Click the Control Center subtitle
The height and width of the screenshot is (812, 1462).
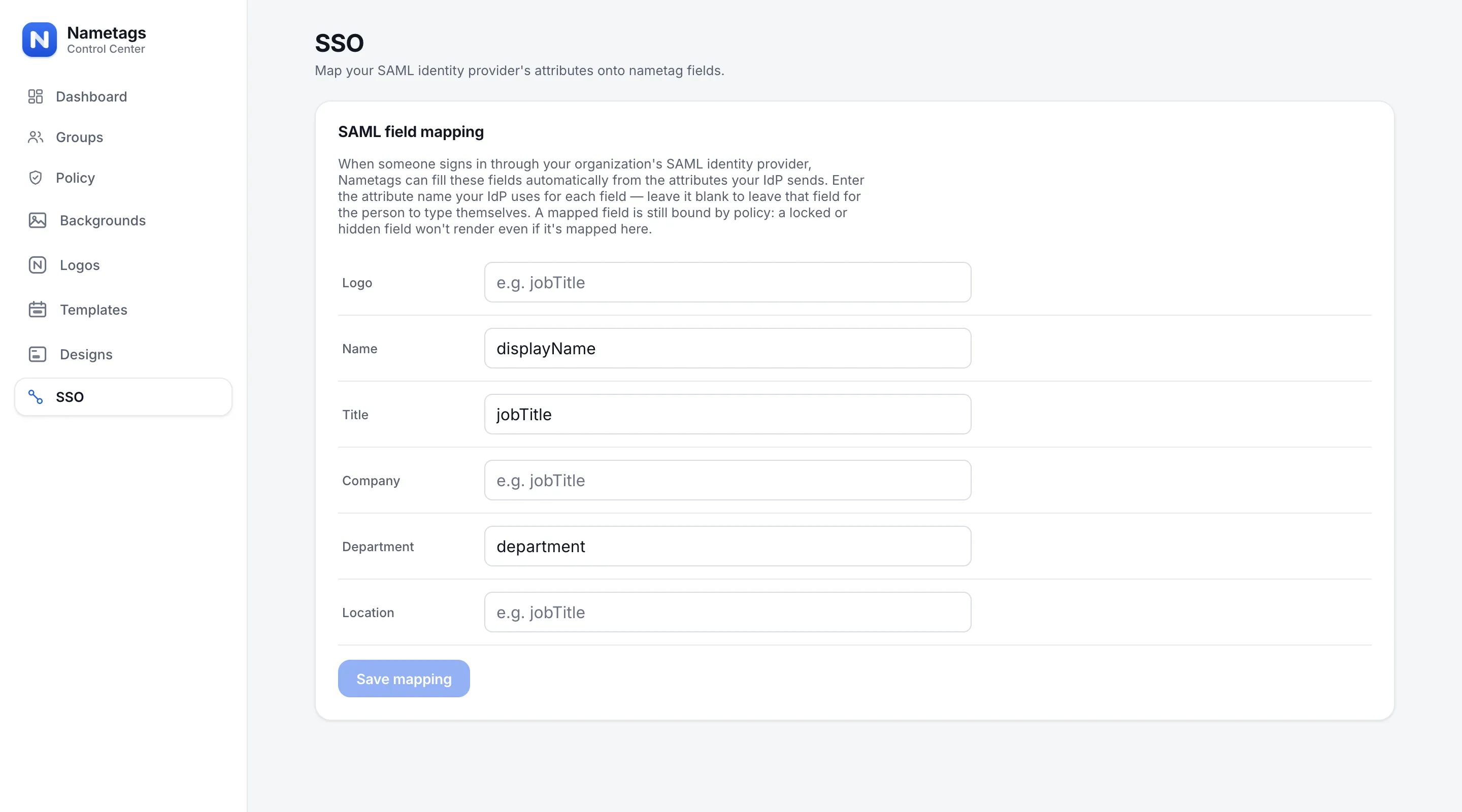(x=106, y=49)
